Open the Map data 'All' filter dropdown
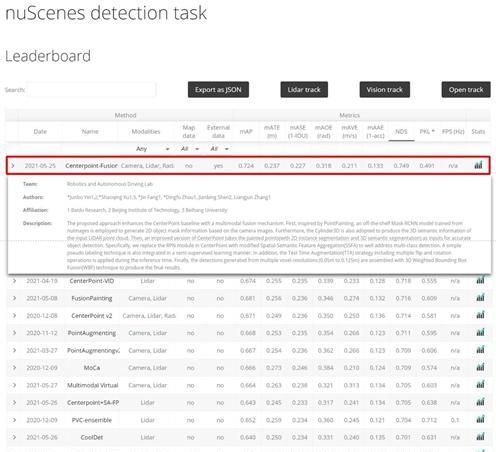This screenshot has height=452, width=496. point(190,149)
